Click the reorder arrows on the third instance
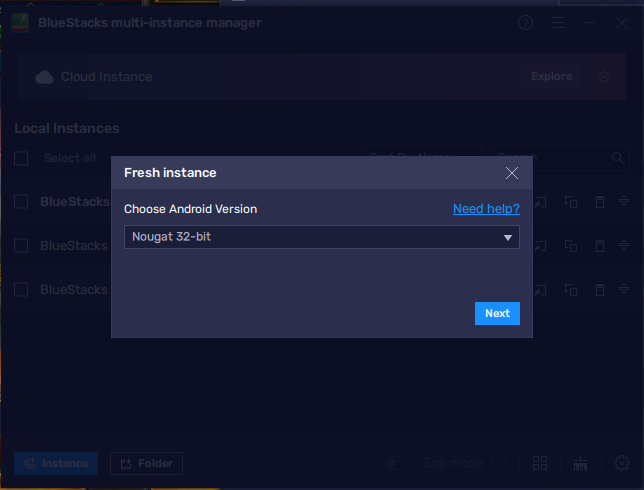Viewport: 644px width, 490px height. pos(623,290)
